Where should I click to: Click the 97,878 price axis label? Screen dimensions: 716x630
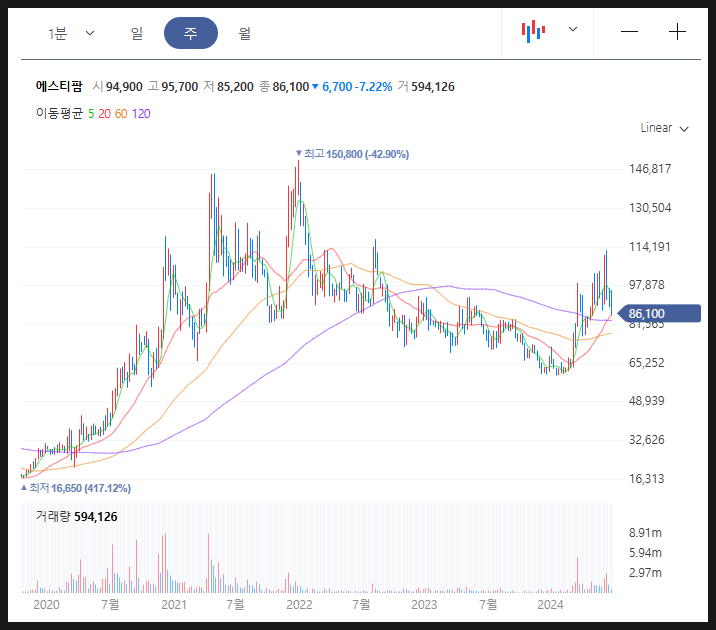[x=647, y=285]
